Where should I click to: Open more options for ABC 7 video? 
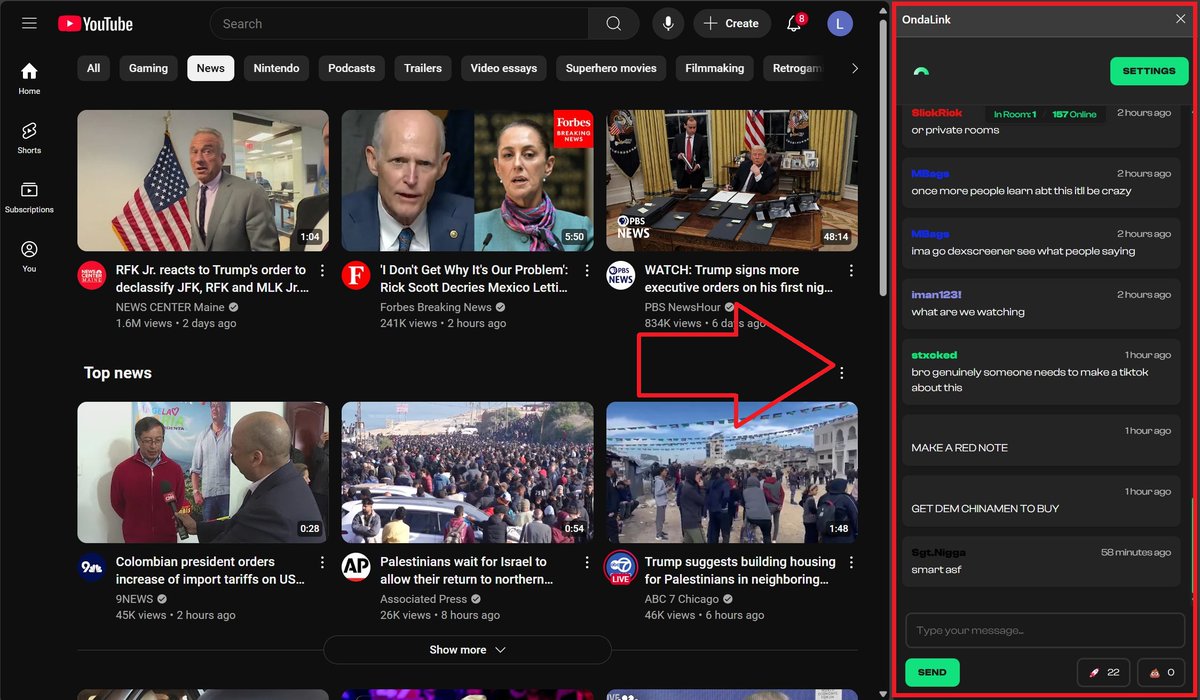[x=851, y=563]
